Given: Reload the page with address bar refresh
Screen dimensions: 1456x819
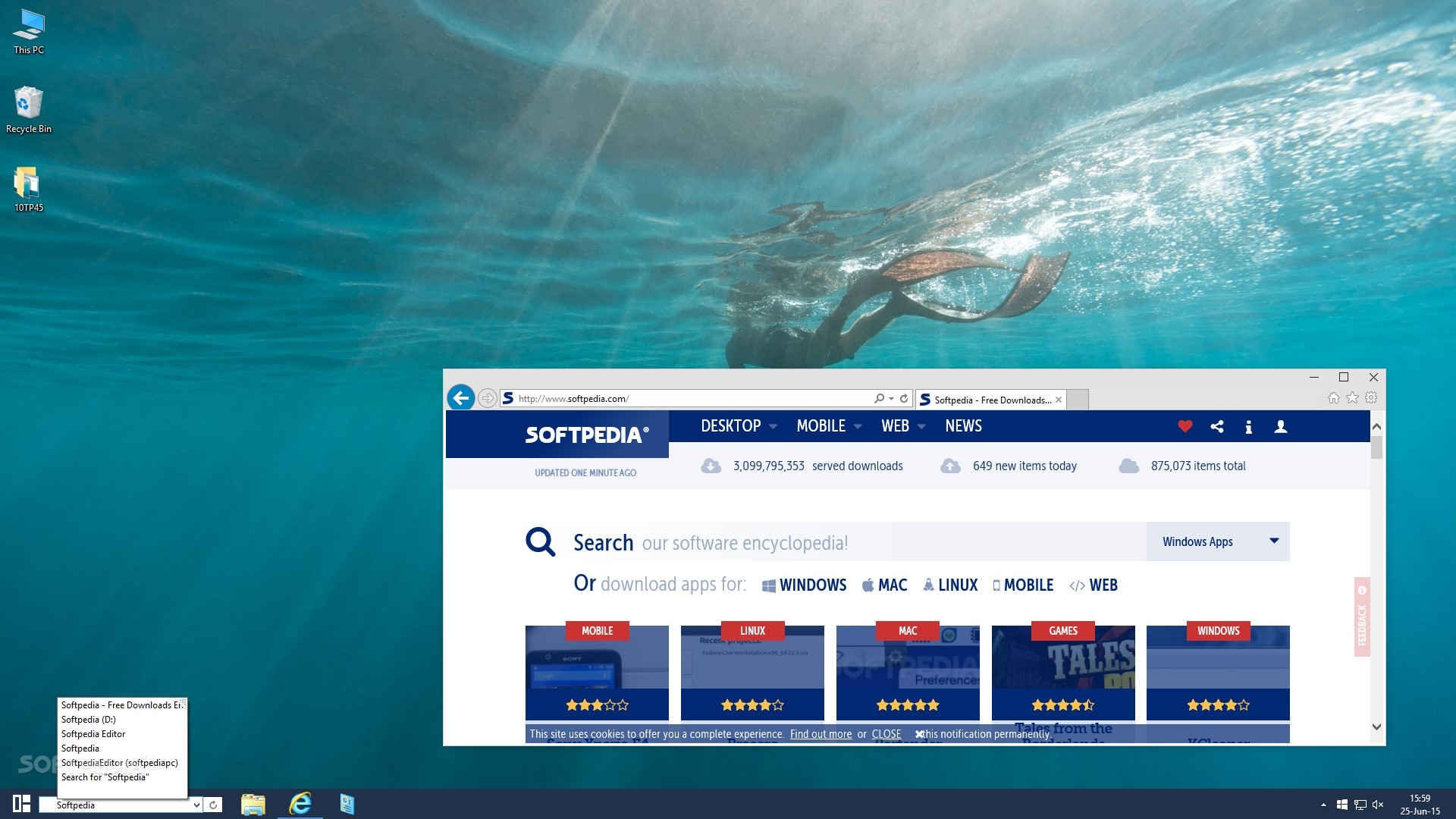Looking at the screenshot, I should click(x=904, y=398).
